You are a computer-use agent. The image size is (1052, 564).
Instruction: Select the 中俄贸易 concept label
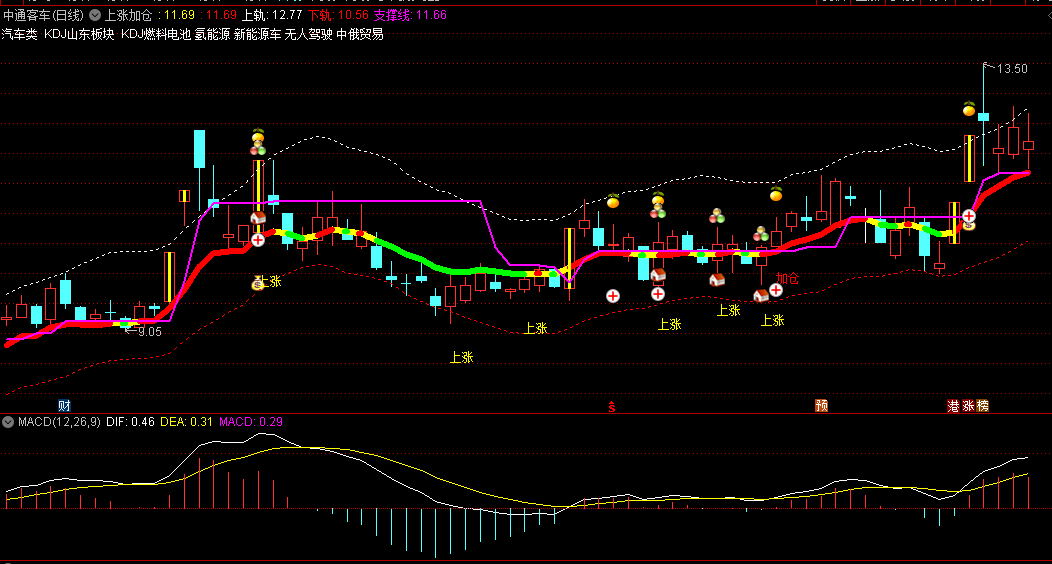click(x=360, y=34)
